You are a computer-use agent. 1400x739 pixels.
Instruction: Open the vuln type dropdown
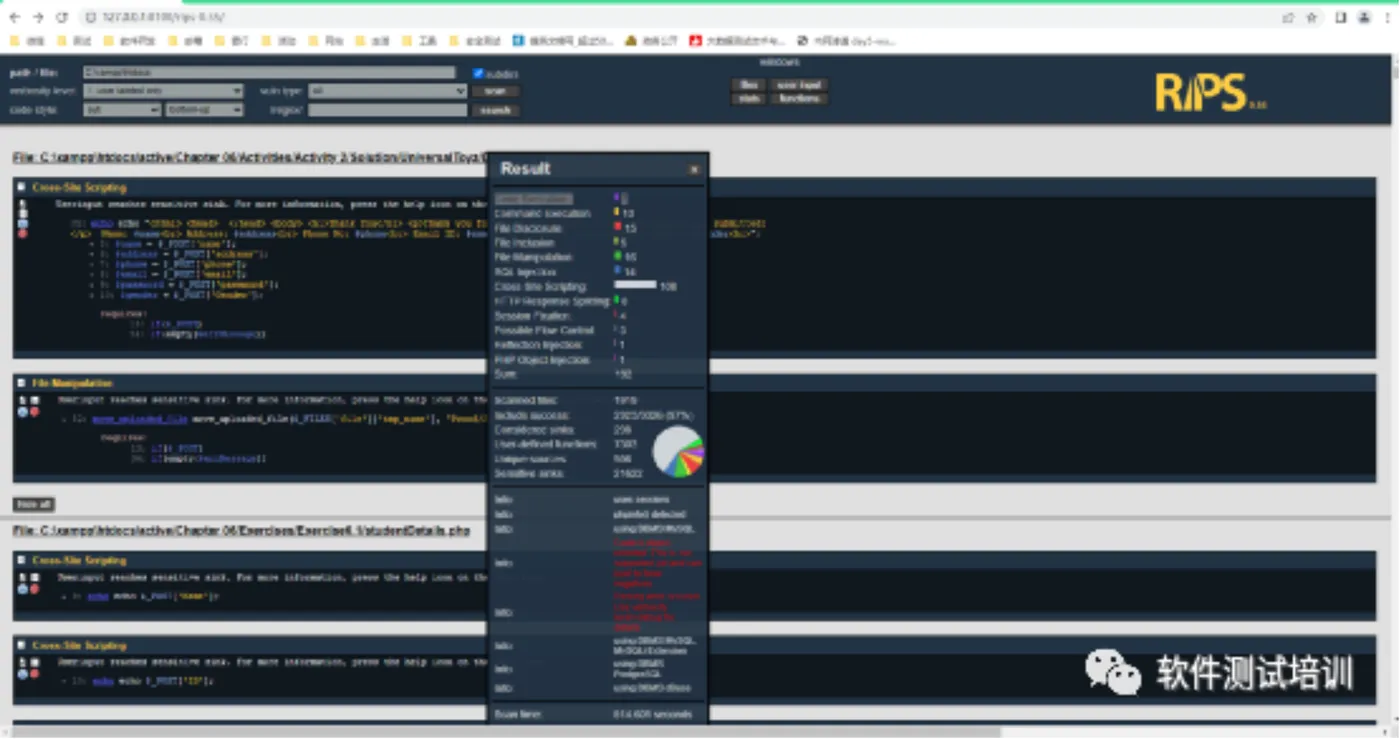(x=388, y=91)
